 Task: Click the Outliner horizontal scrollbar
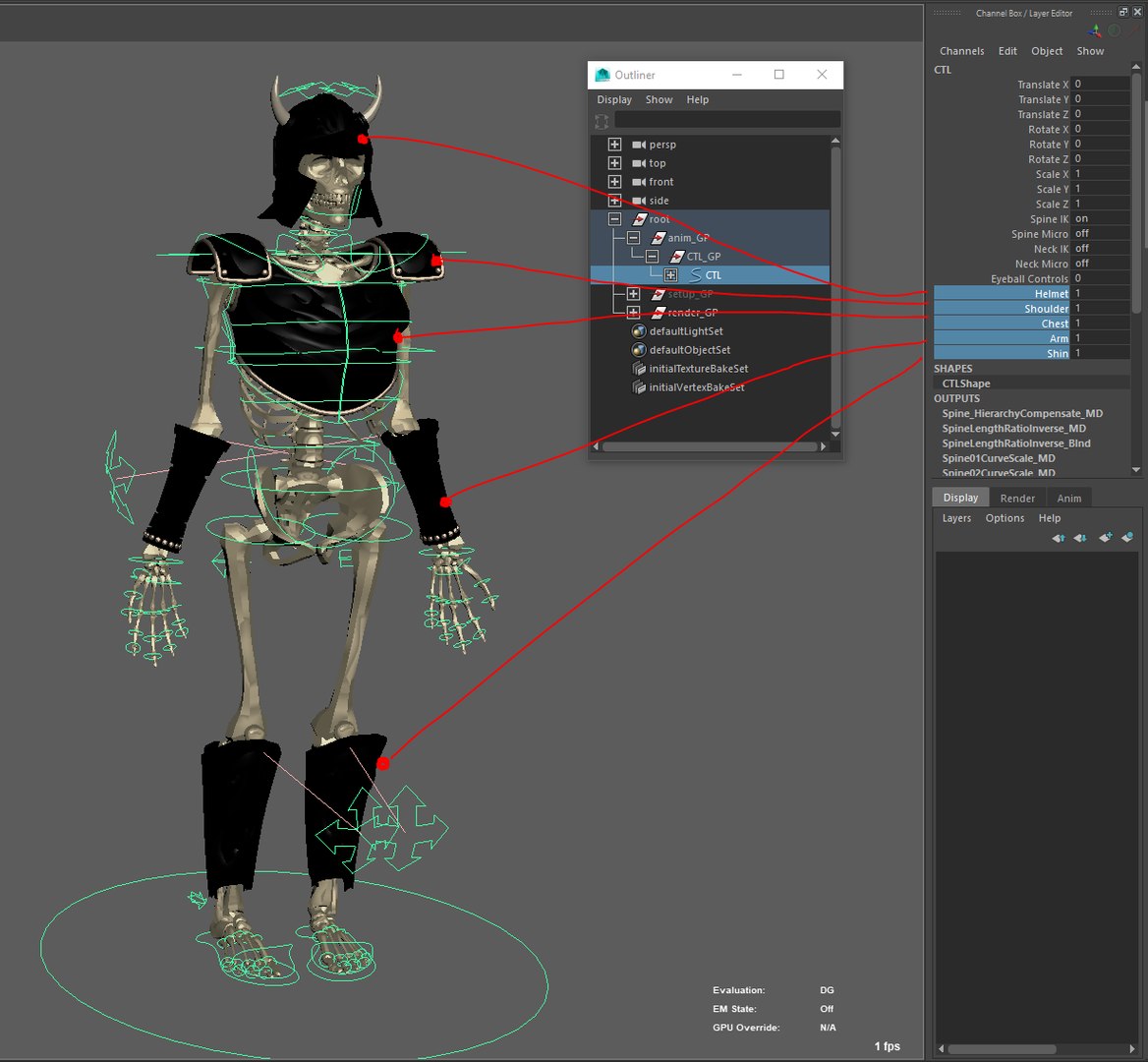(710, 446)
